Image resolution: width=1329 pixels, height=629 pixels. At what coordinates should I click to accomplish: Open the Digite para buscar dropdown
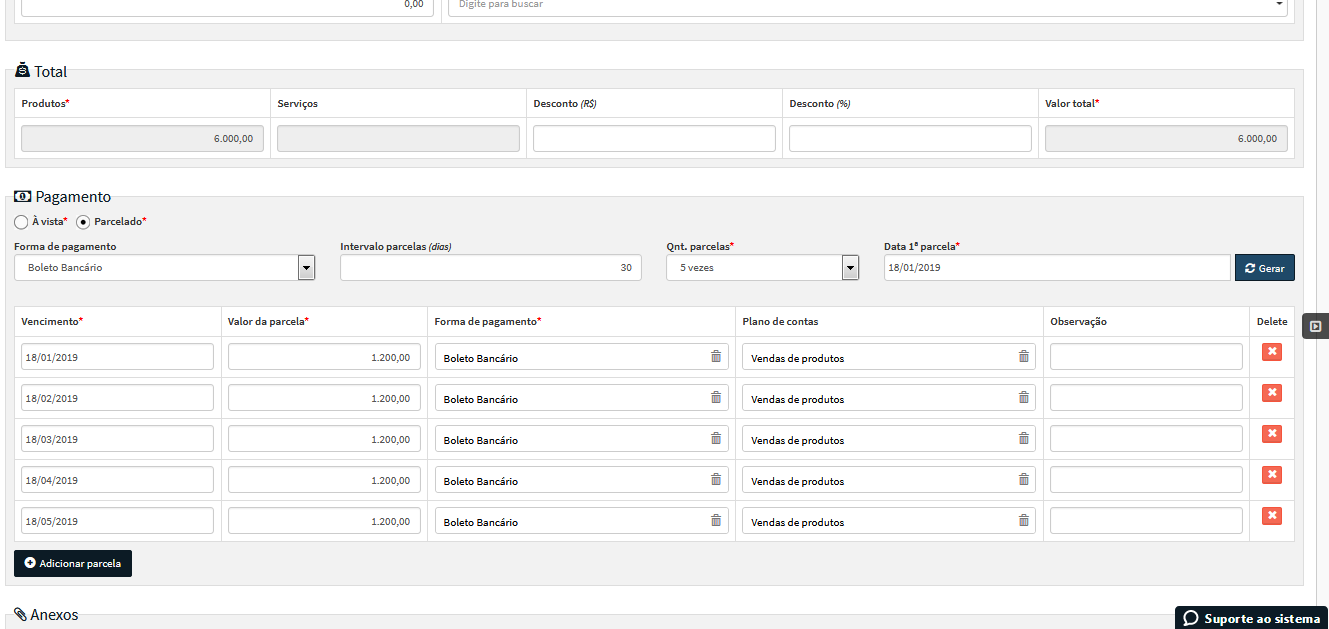[x=868, y=5]
